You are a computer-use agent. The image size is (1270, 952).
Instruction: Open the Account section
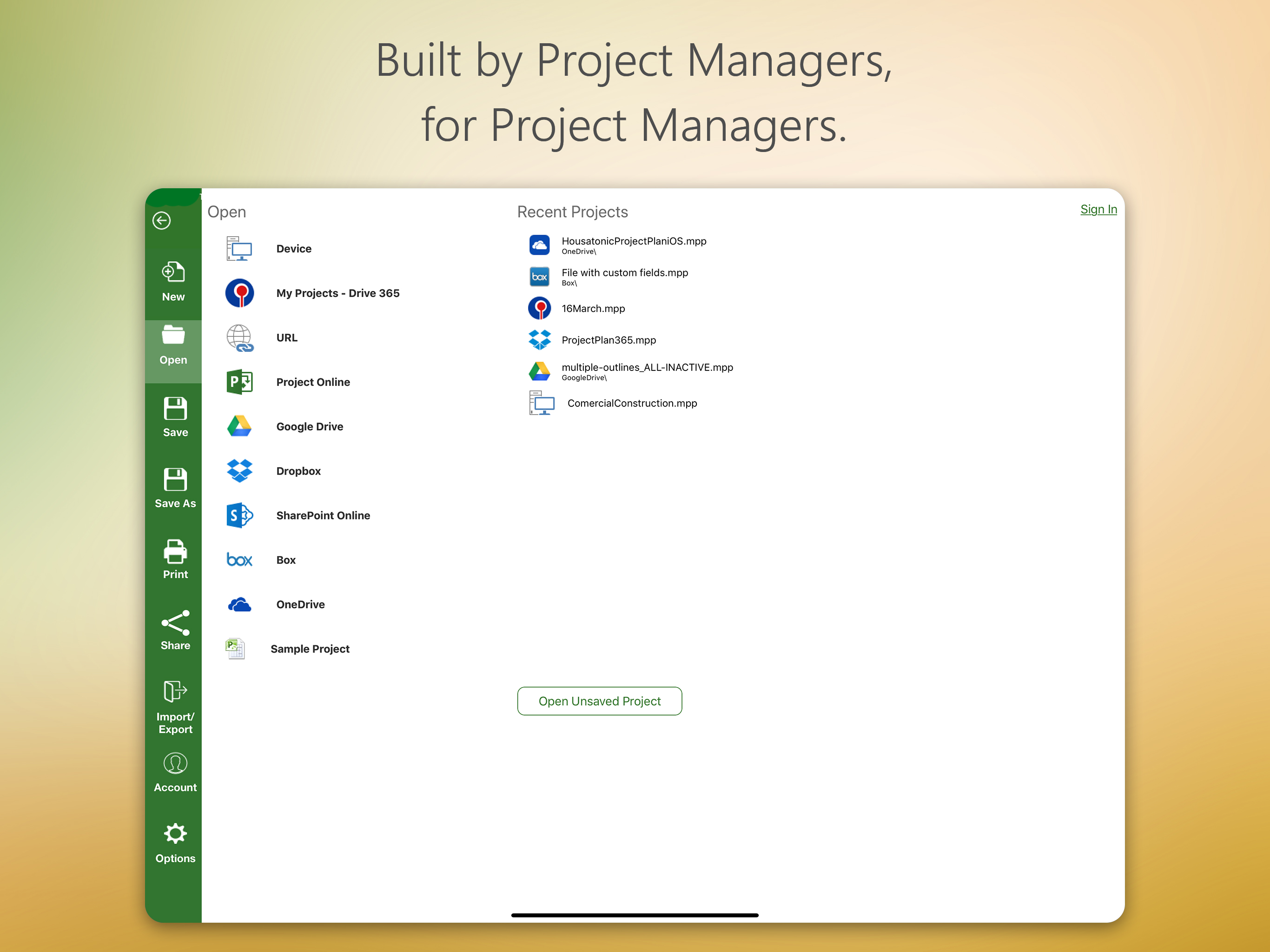coord(175,772)
